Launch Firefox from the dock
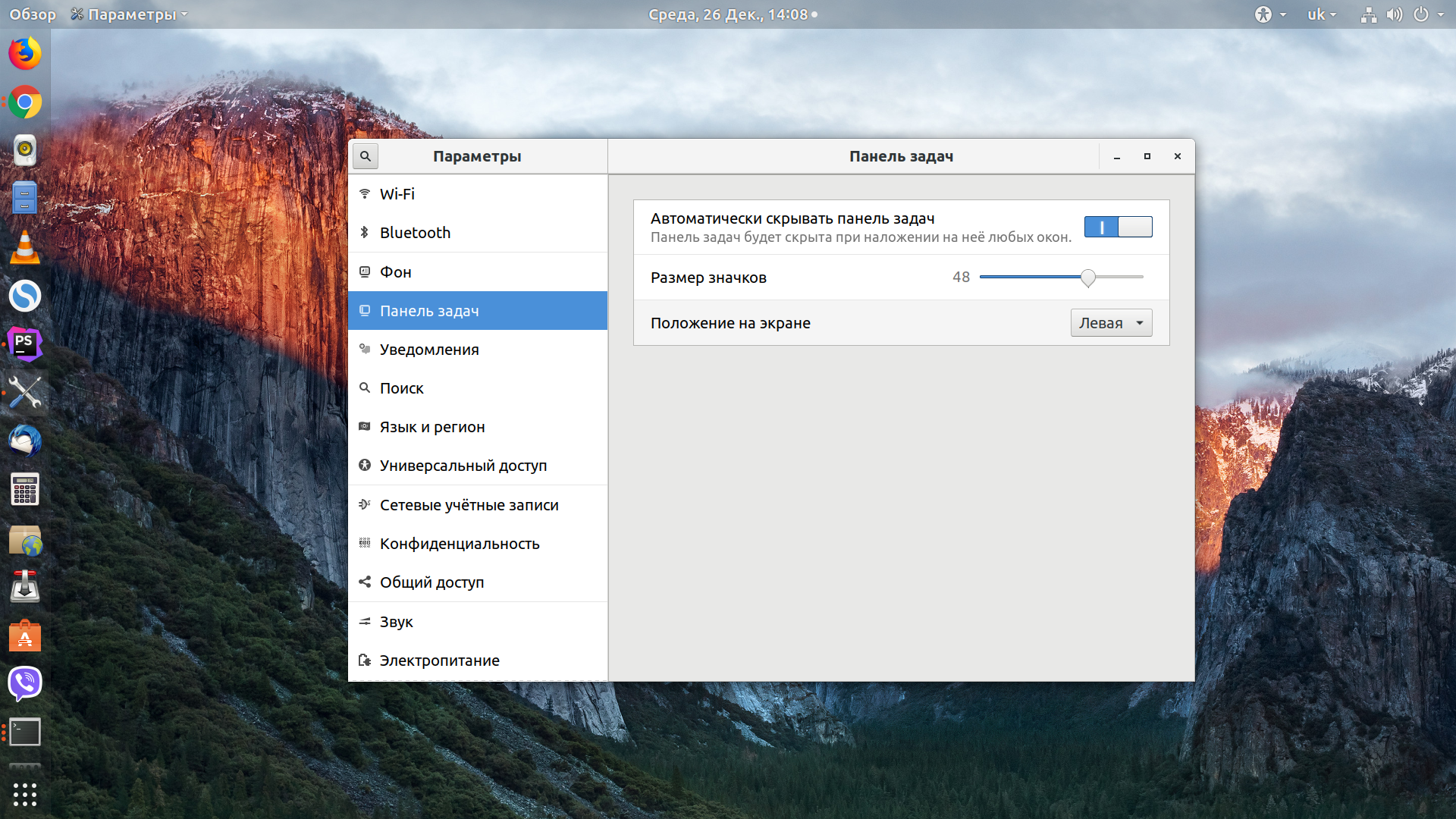This screenshot has height=819, width=1456. [25, 54]
